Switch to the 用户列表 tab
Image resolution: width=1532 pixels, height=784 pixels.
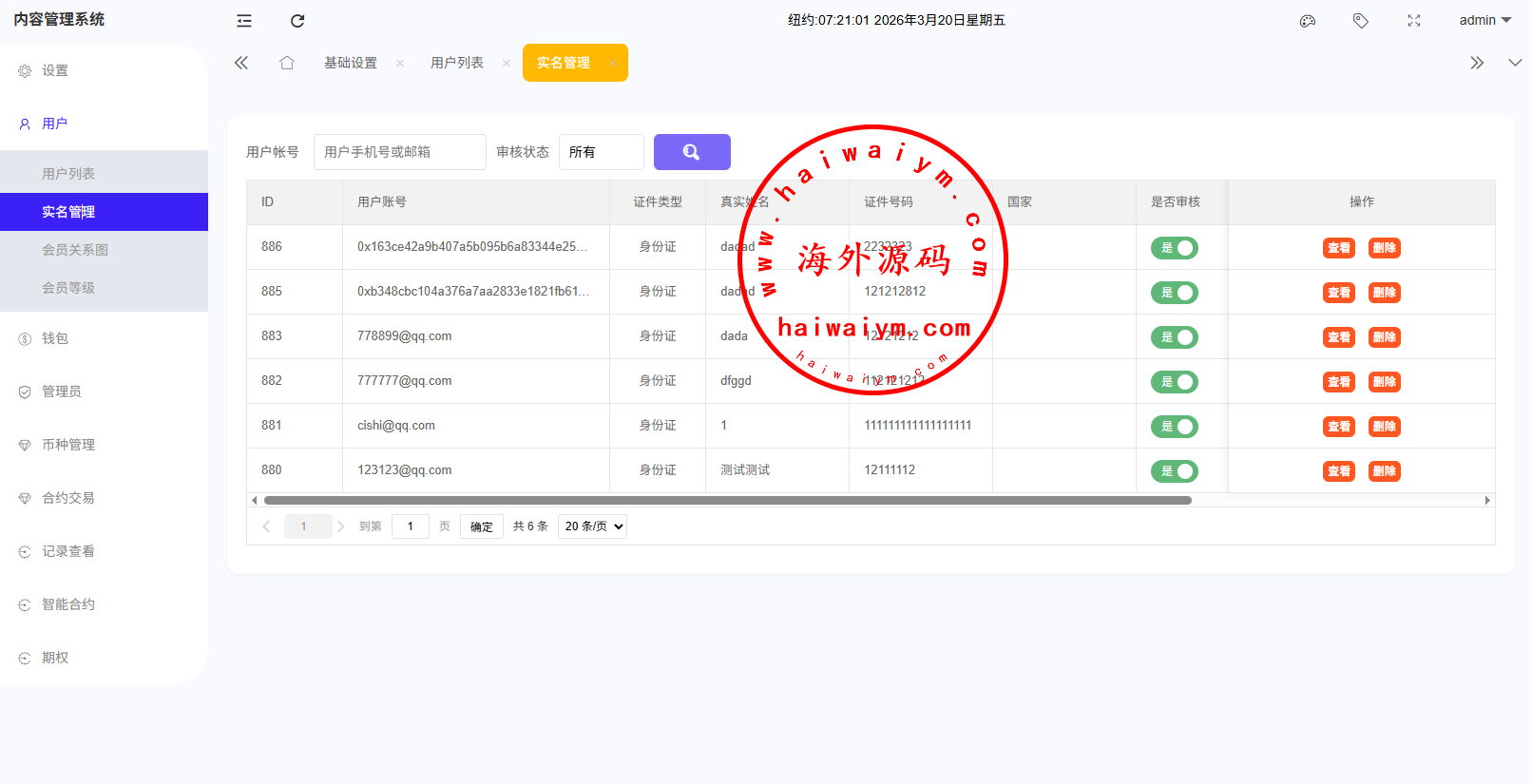point(457,63)
